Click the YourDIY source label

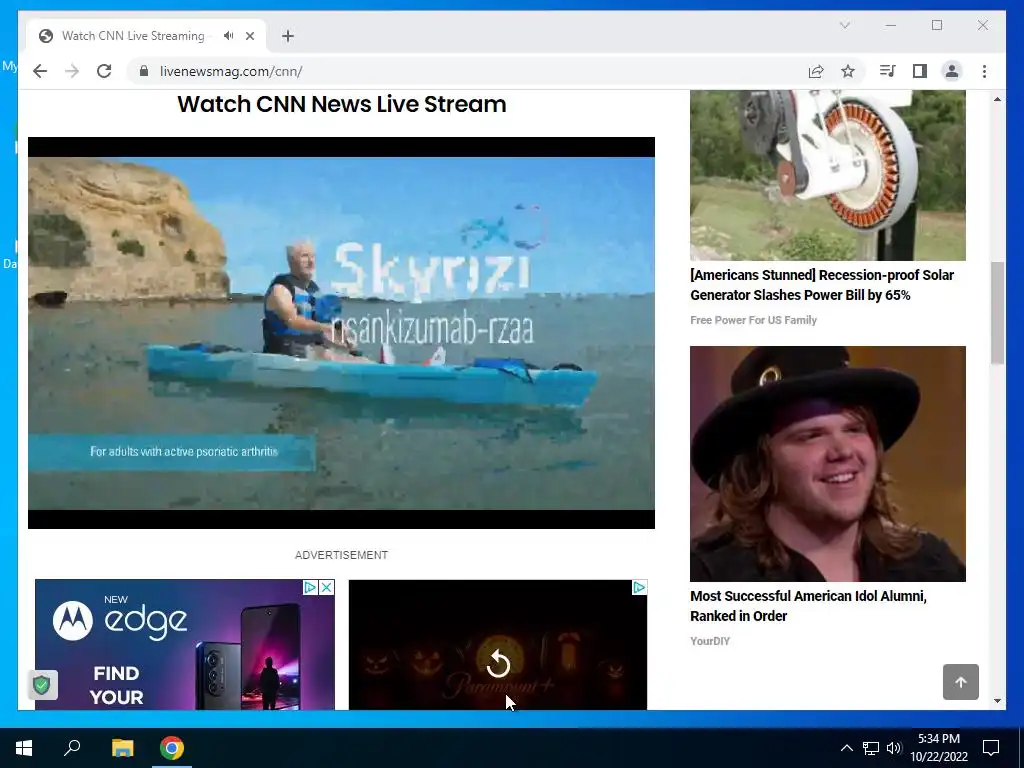point(710,641)
